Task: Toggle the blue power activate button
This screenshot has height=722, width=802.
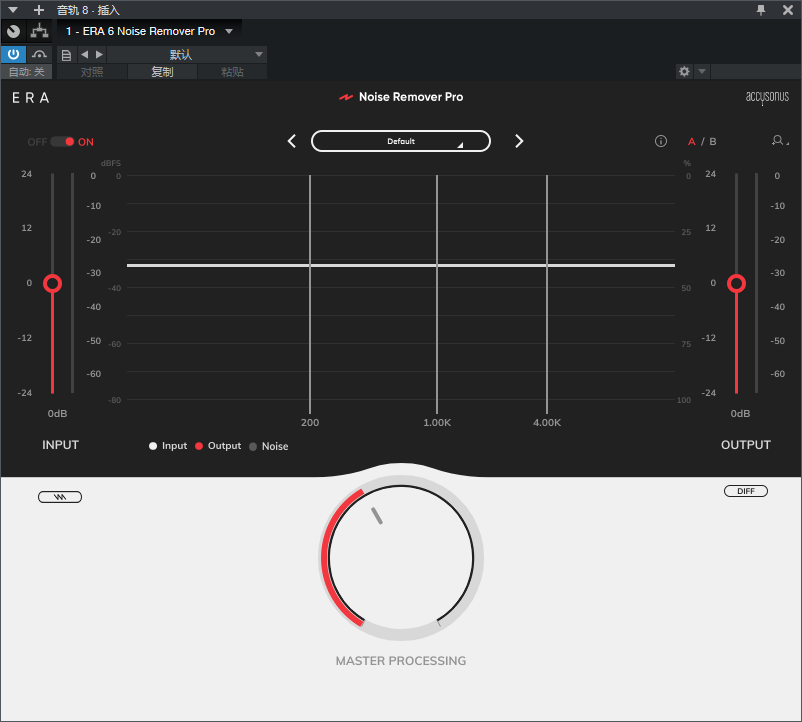Action: coord(13,54)
